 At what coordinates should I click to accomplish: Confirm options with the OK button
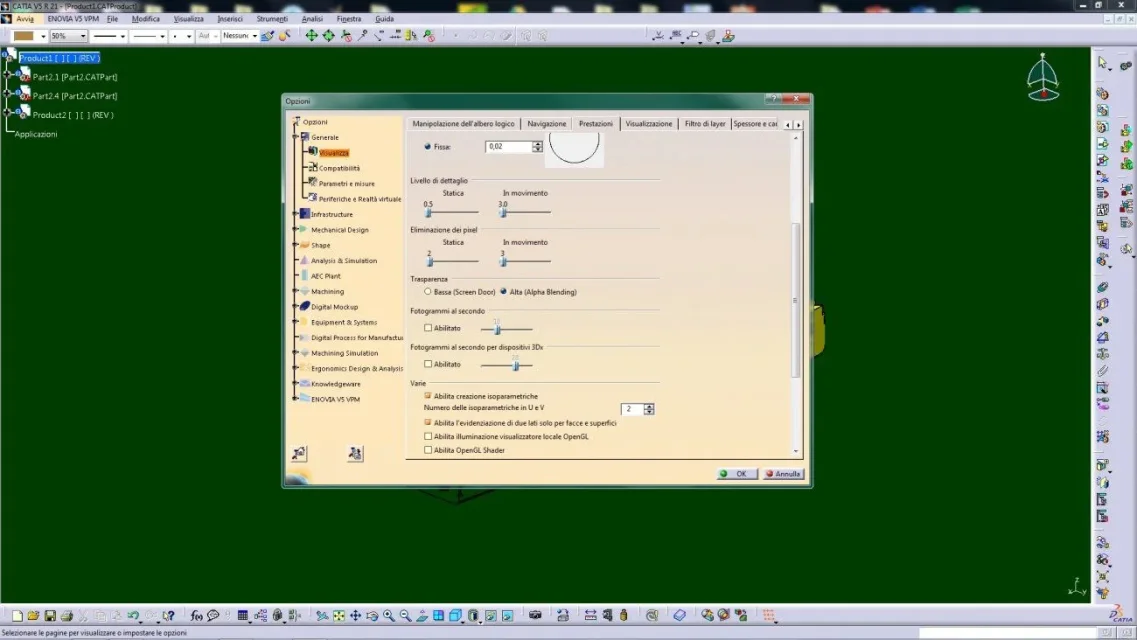(737, 474)
